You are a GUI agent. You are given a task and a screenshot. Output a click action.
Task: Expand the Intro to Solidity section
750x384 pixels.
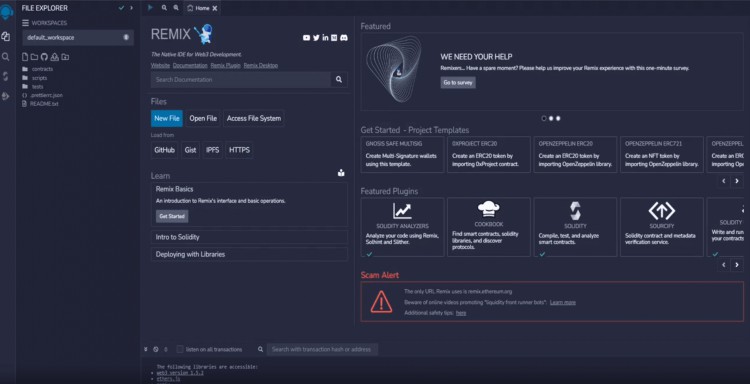(x=249, y=237)
